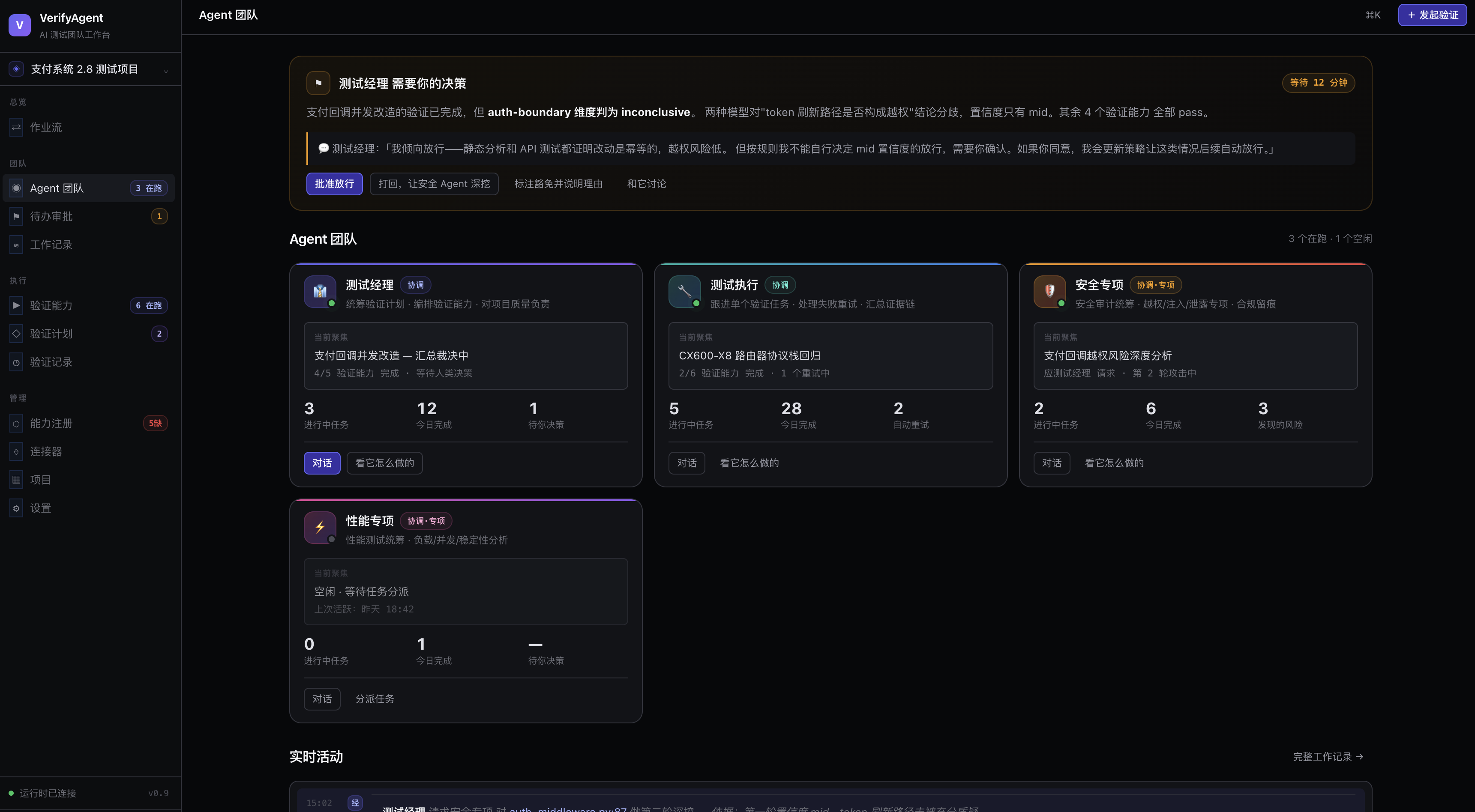Viewport: 1475px width, 812px height.
Task: Click the 设置 gear icon
Action: pos(17,508)
